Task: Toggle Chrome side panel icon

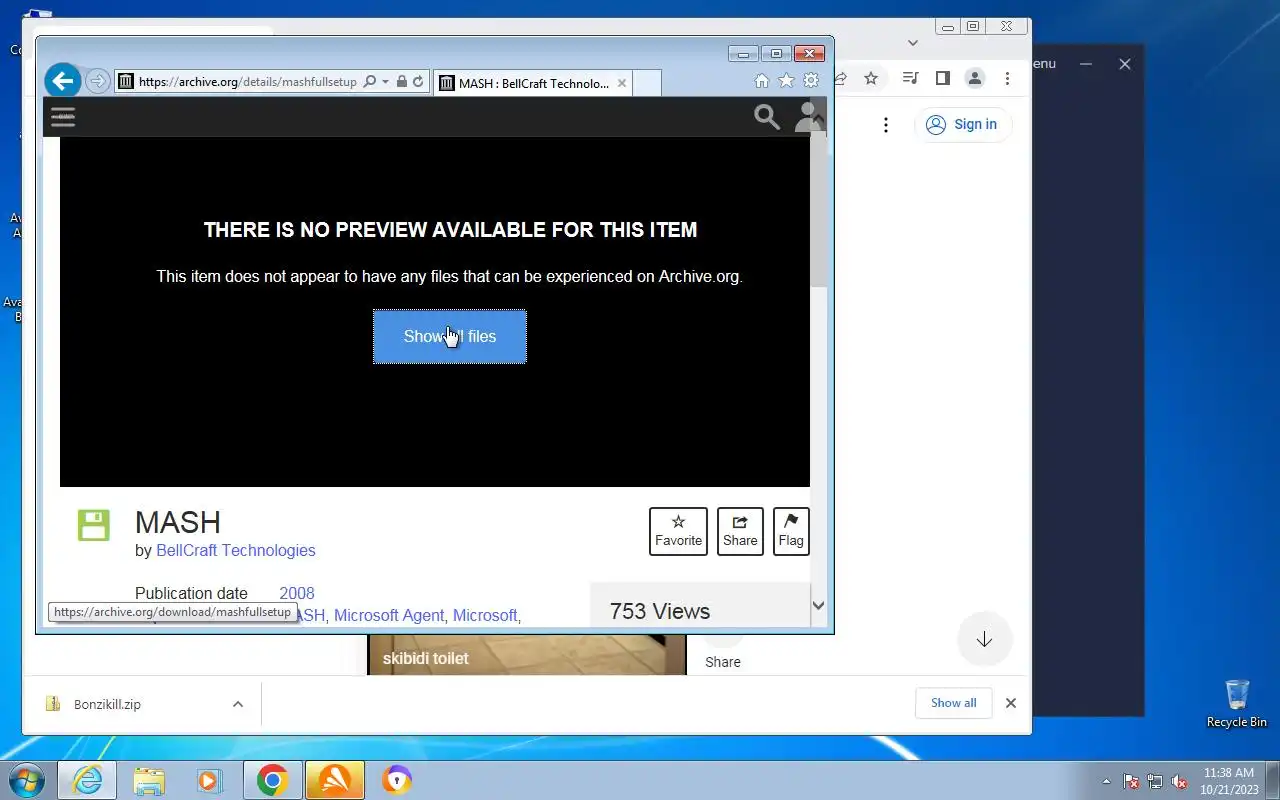Action: (x=942, y=78)
